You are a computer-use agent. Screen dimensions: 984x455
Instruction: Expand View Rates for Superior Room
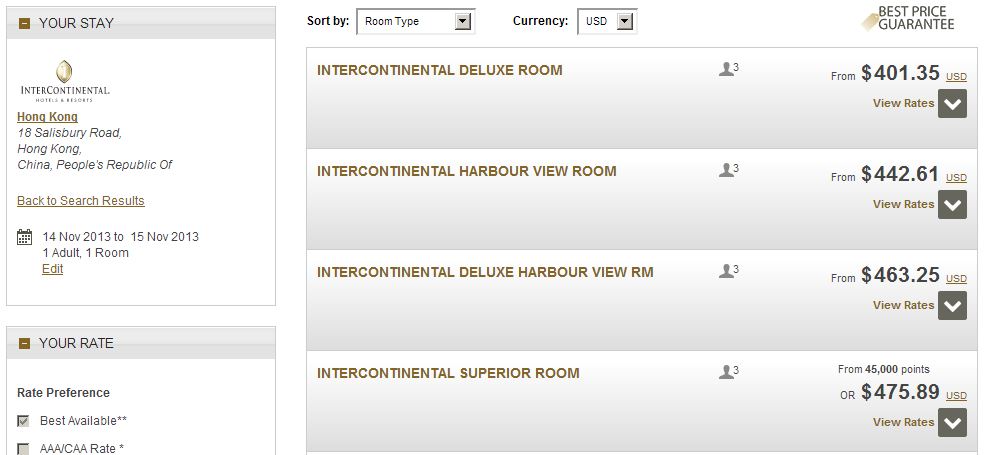point(952,423)
